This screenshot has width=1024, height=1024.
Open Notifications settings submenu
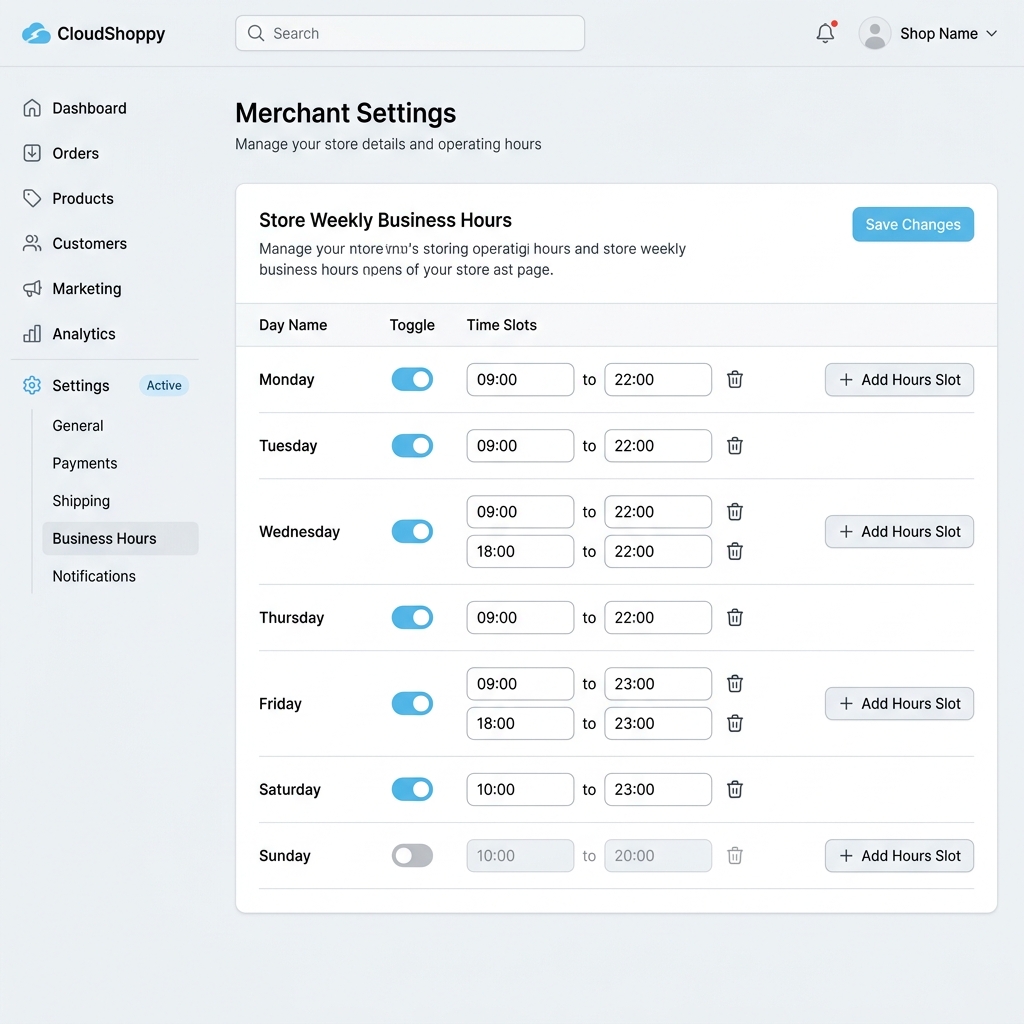94,576
